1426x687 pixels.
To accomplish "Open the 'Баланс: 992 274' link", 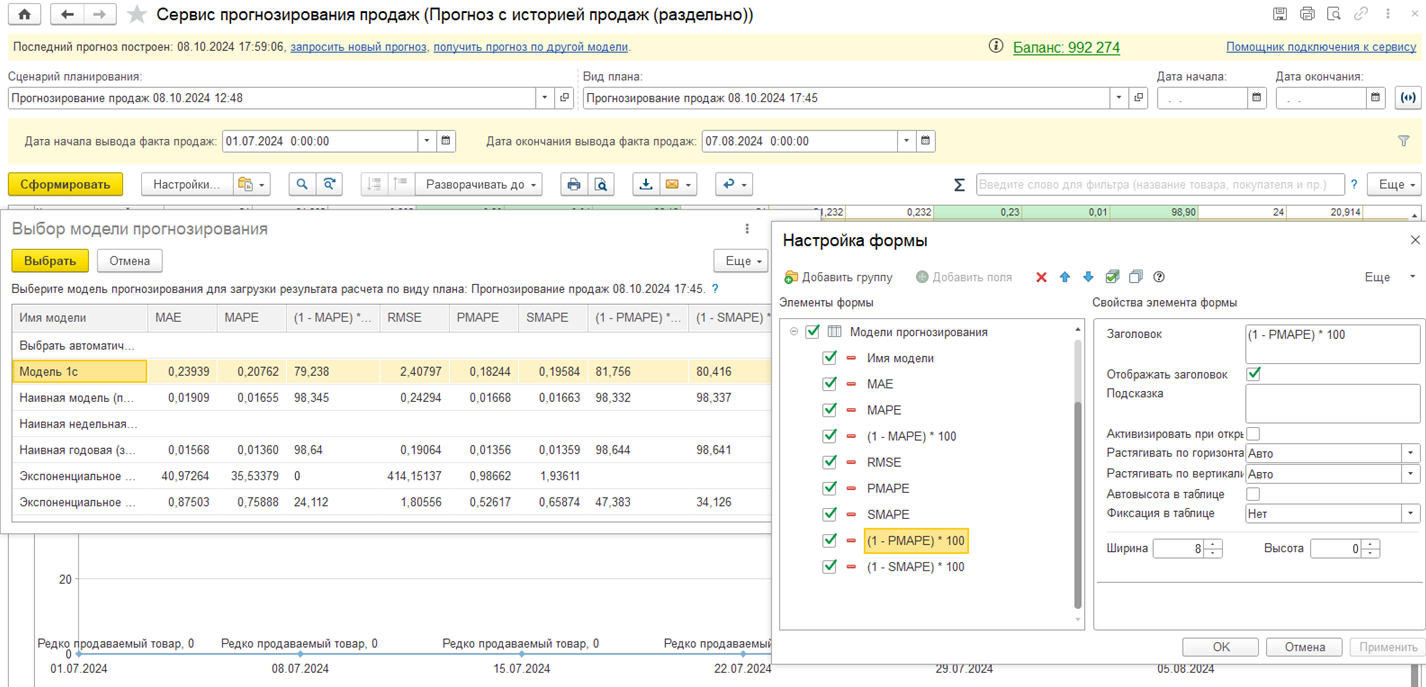I will [x=1066, y=47].
